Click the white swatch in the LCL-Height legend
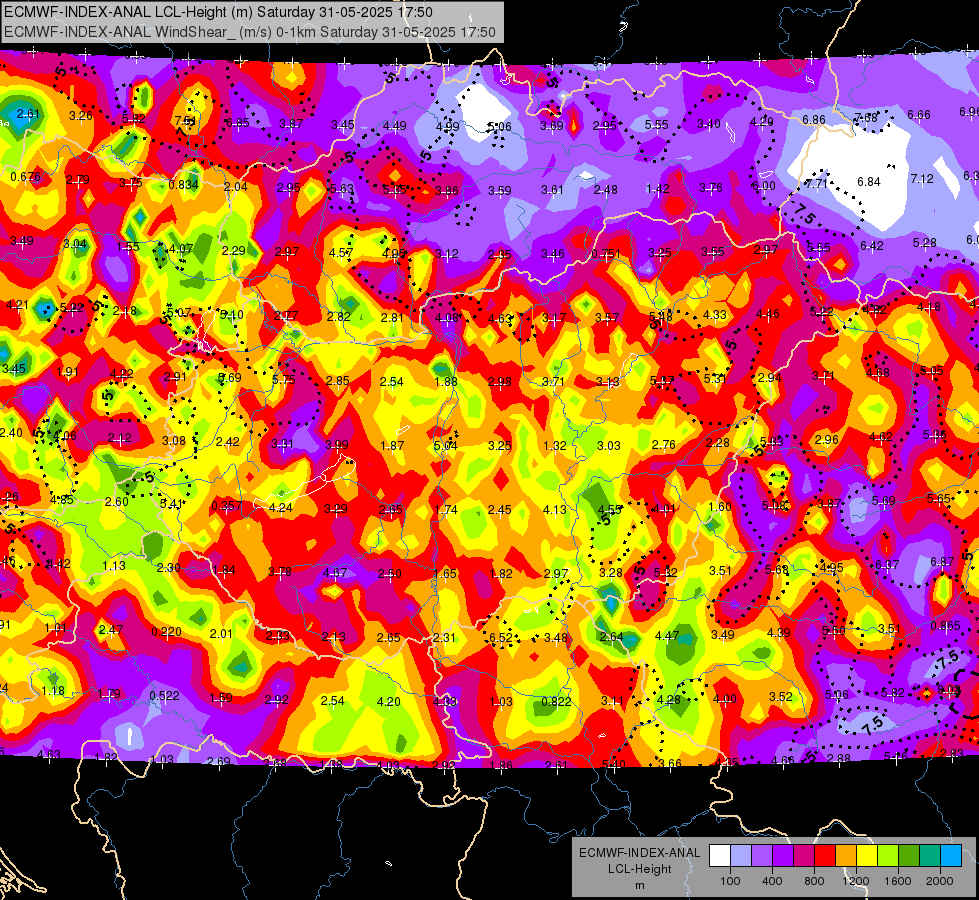Viewport: 979px width, 900px height. [720, 856]
